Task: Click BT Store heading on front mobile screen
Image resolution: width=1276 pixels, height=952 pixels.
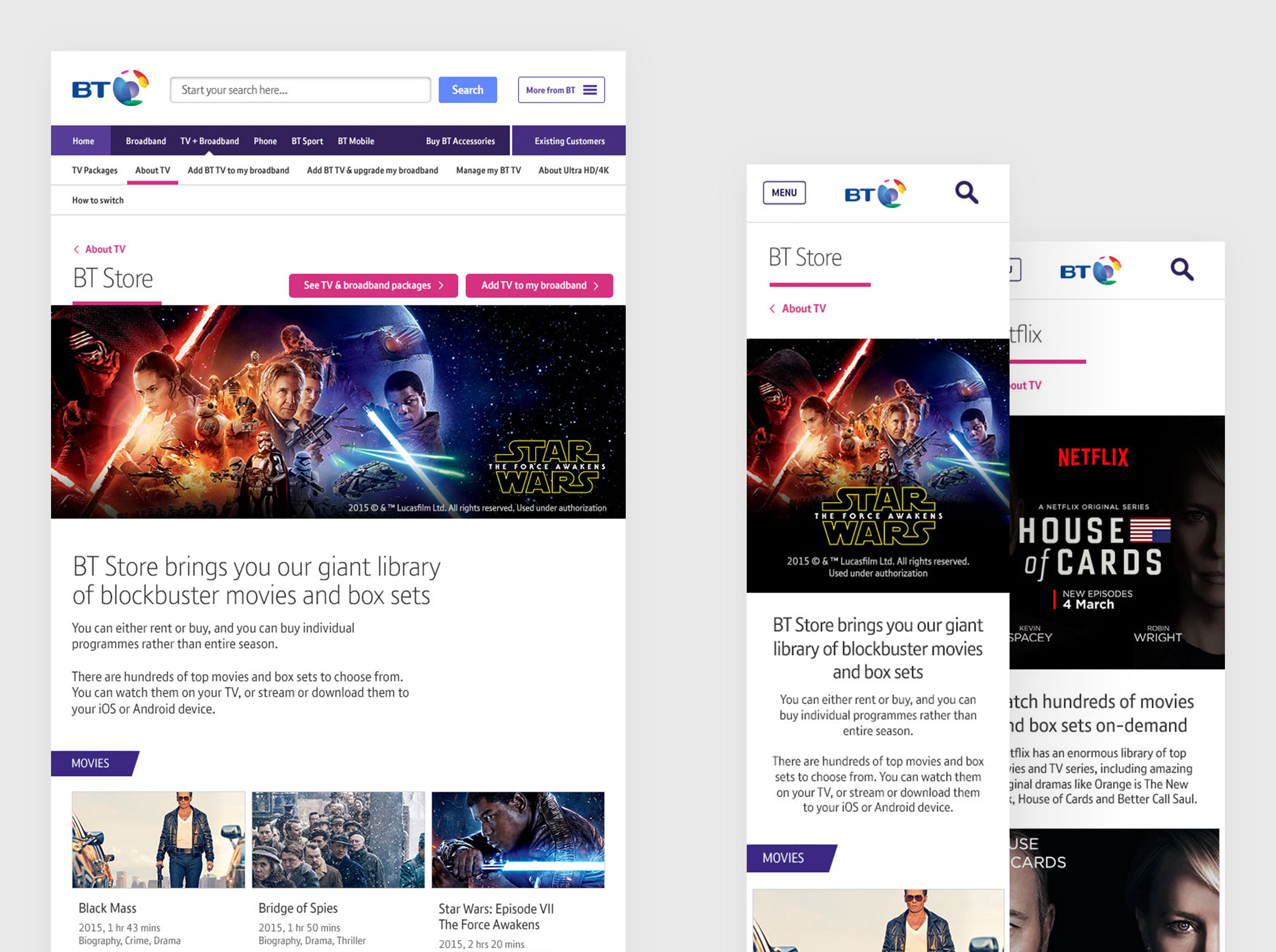Action: [805, 257]
